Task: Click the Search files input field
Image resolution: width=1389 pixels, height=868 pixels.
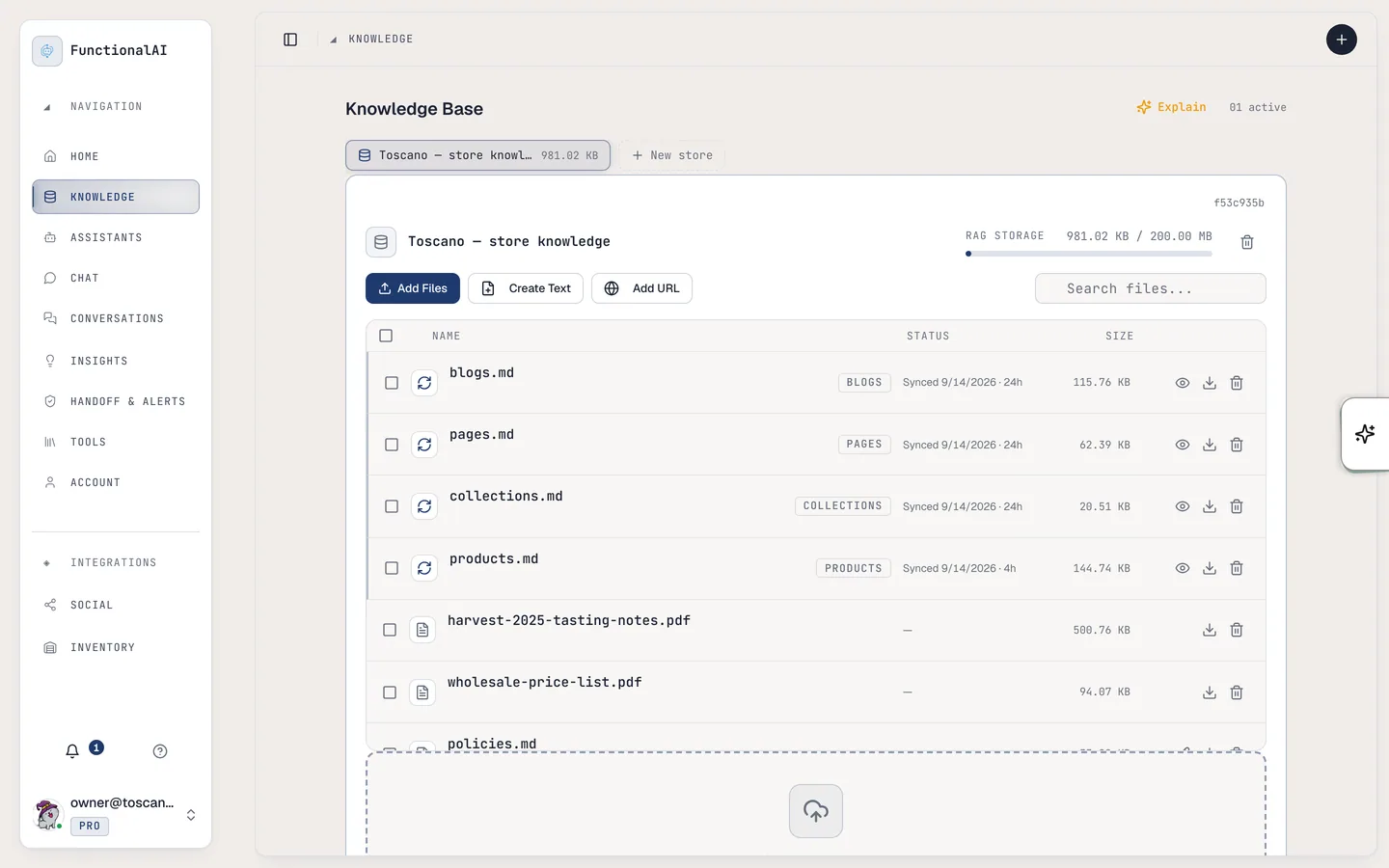Action: (1151, 288)
